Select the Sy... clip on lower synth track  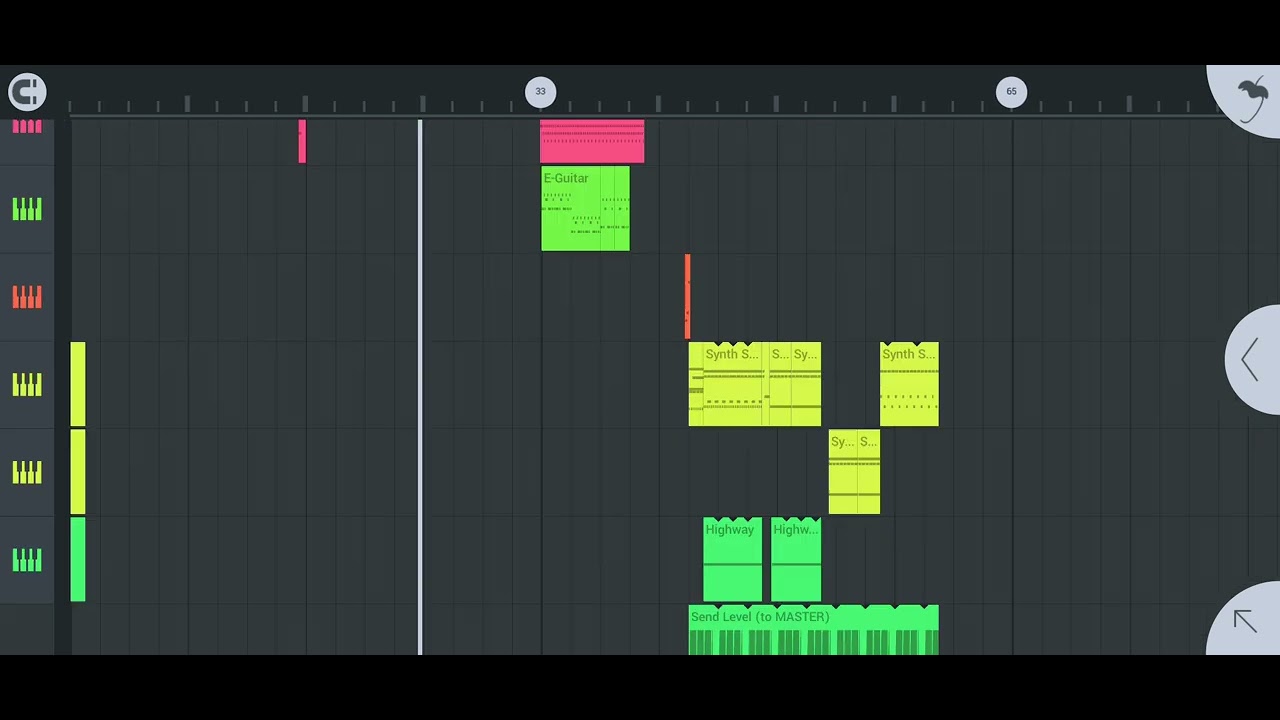pyautogui.click(x=842, y=472)
